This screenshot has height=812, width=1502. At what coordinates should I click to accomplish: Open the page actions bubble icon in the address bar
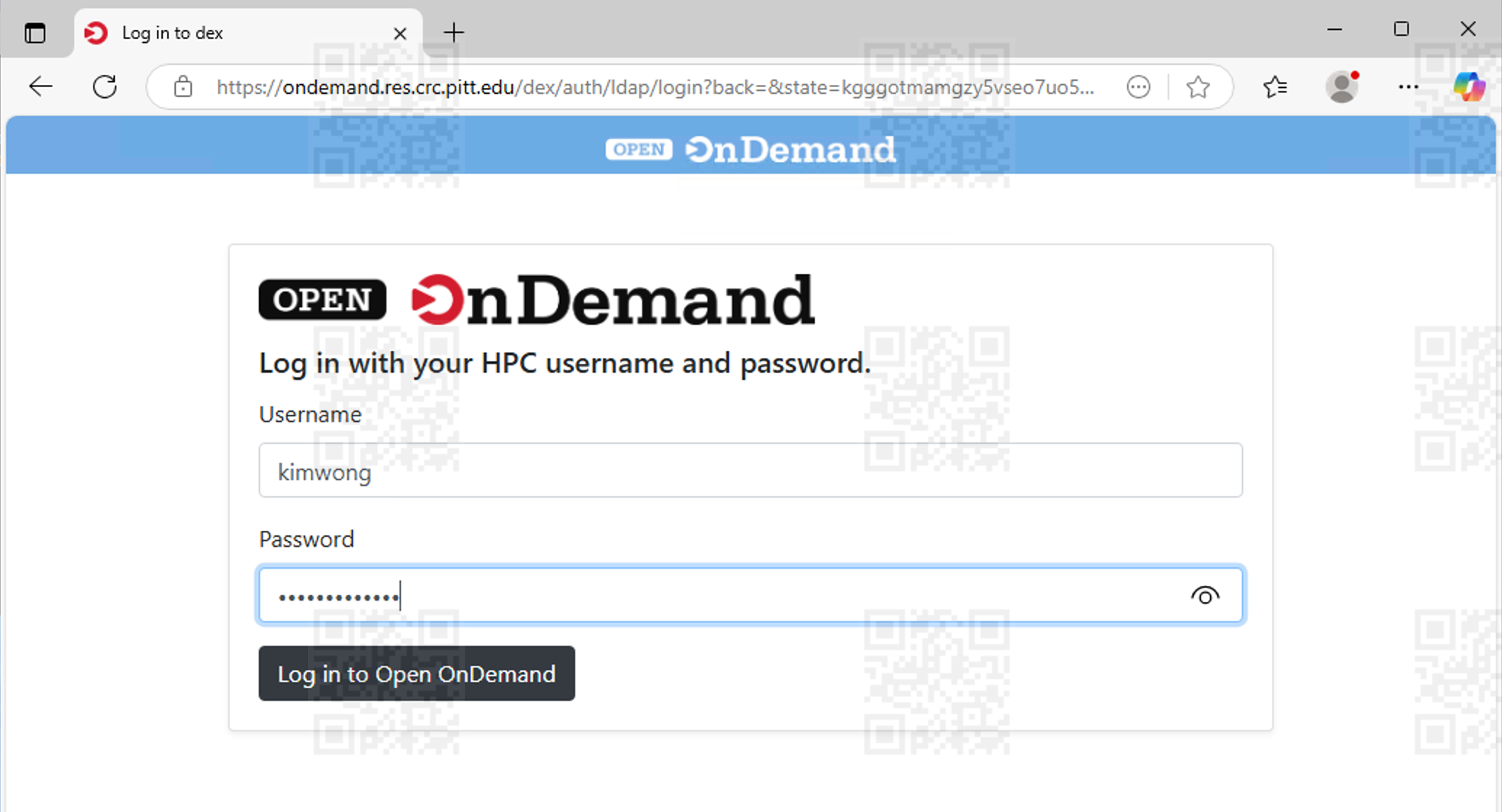click(1138, 87)
